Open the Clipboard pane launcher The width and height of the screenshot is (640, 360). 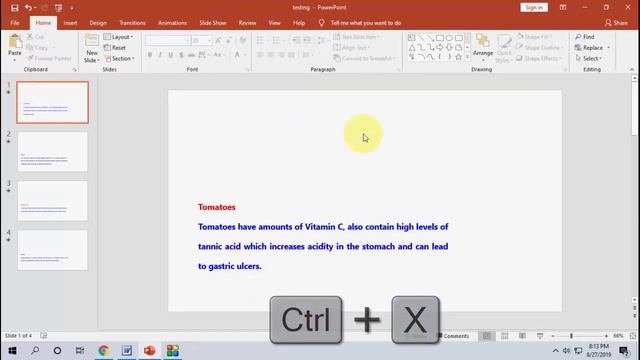(75, 70)
